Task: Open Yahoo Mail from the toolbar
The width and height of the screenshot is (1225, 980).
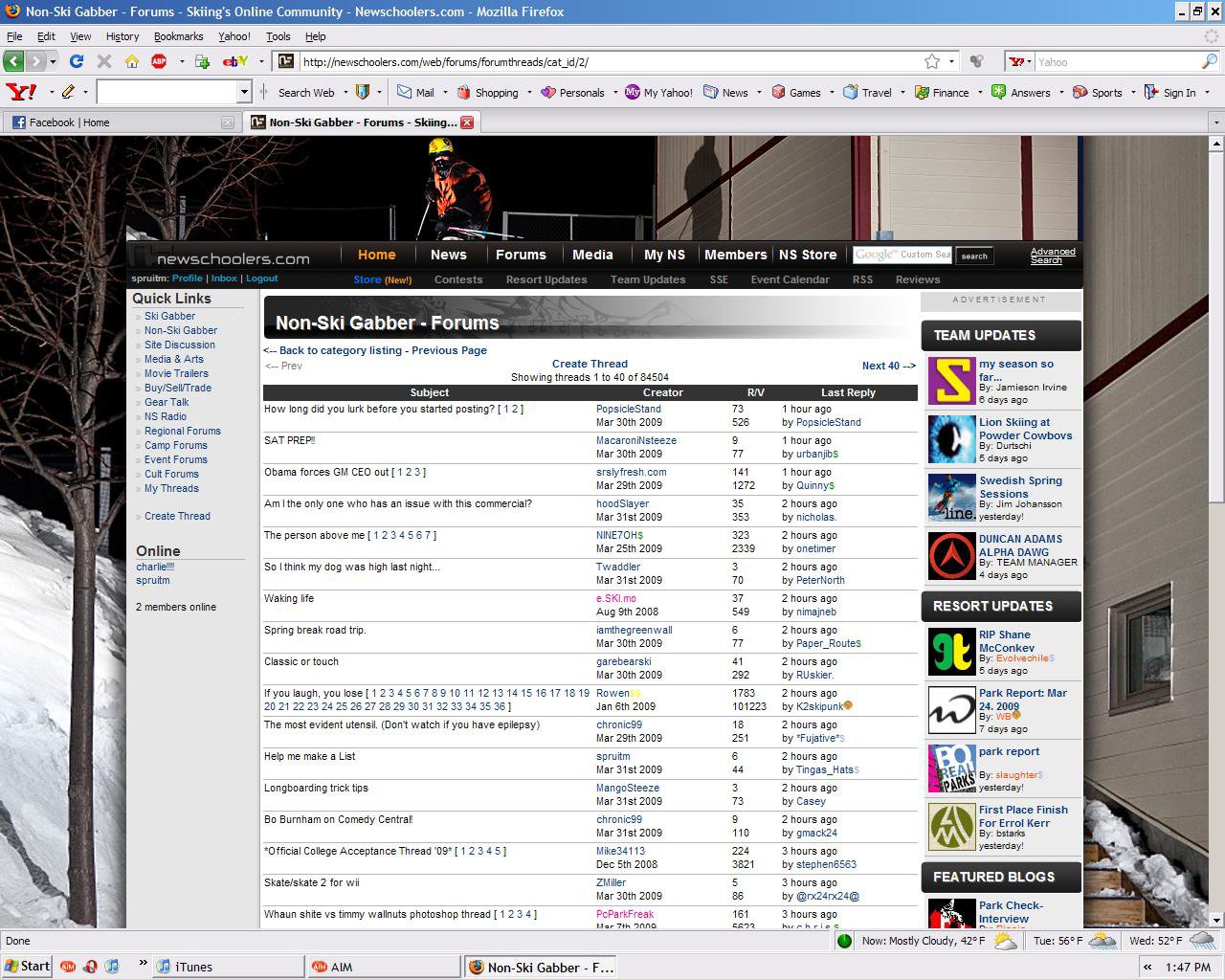Action: tap(415, 92)
